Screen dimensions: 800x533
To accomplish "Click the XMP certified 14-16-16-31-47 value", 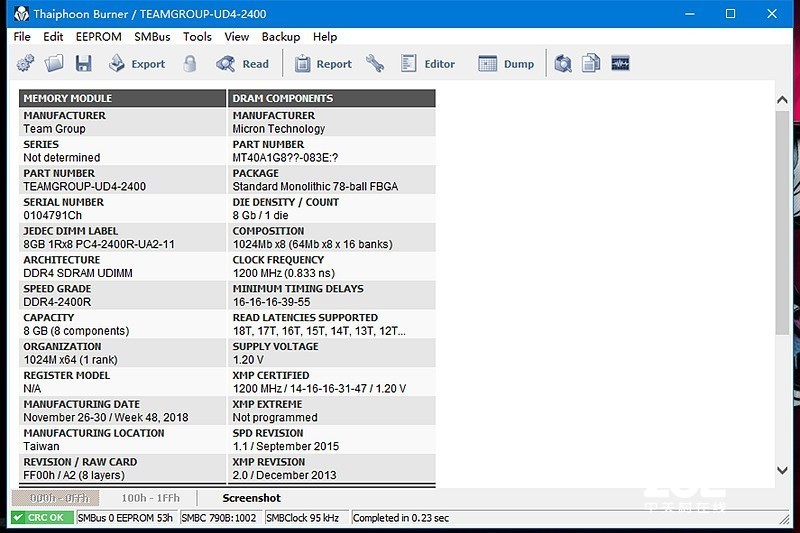I will [x=319, y=389].
